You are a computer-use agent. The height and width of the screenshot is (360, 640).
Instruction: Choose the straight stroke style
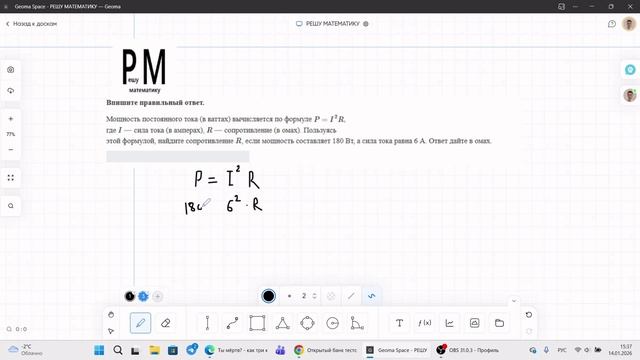[x=351, y=296]
